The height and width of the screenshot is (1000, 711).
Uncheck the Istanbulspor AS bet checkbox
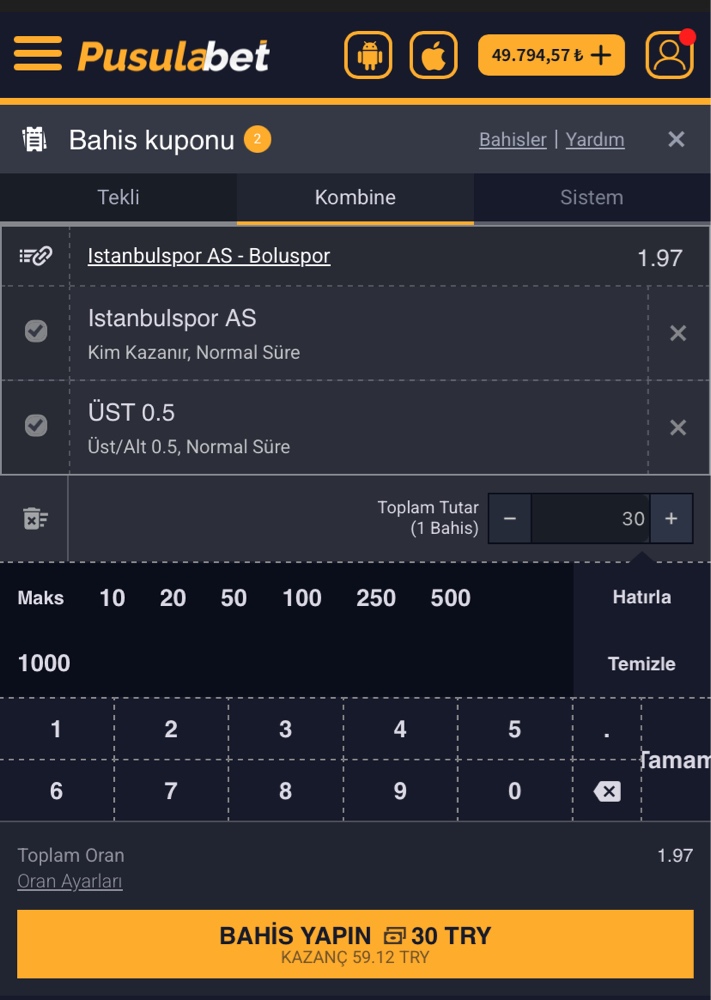36,331
